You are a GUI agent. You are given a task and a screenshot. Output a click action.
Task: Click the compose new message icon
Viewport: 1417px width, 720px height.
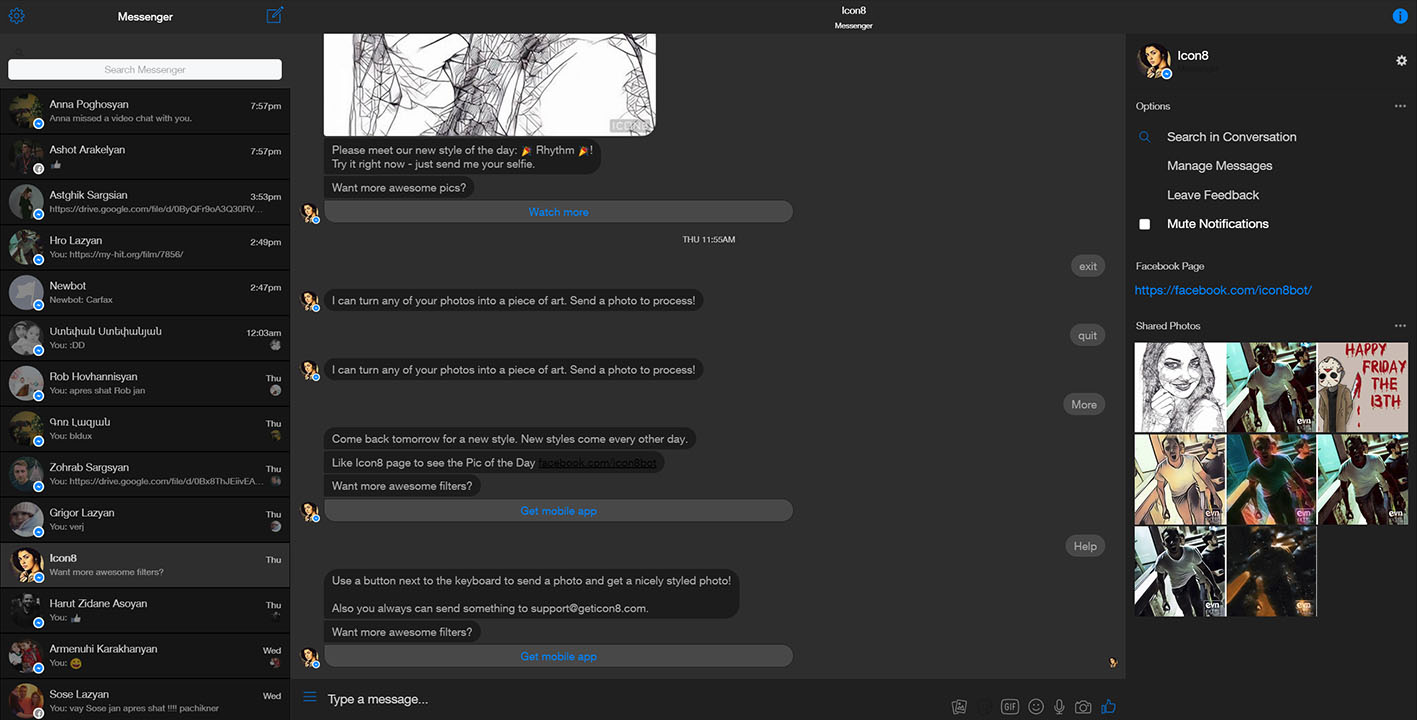(x=274, y=15)
